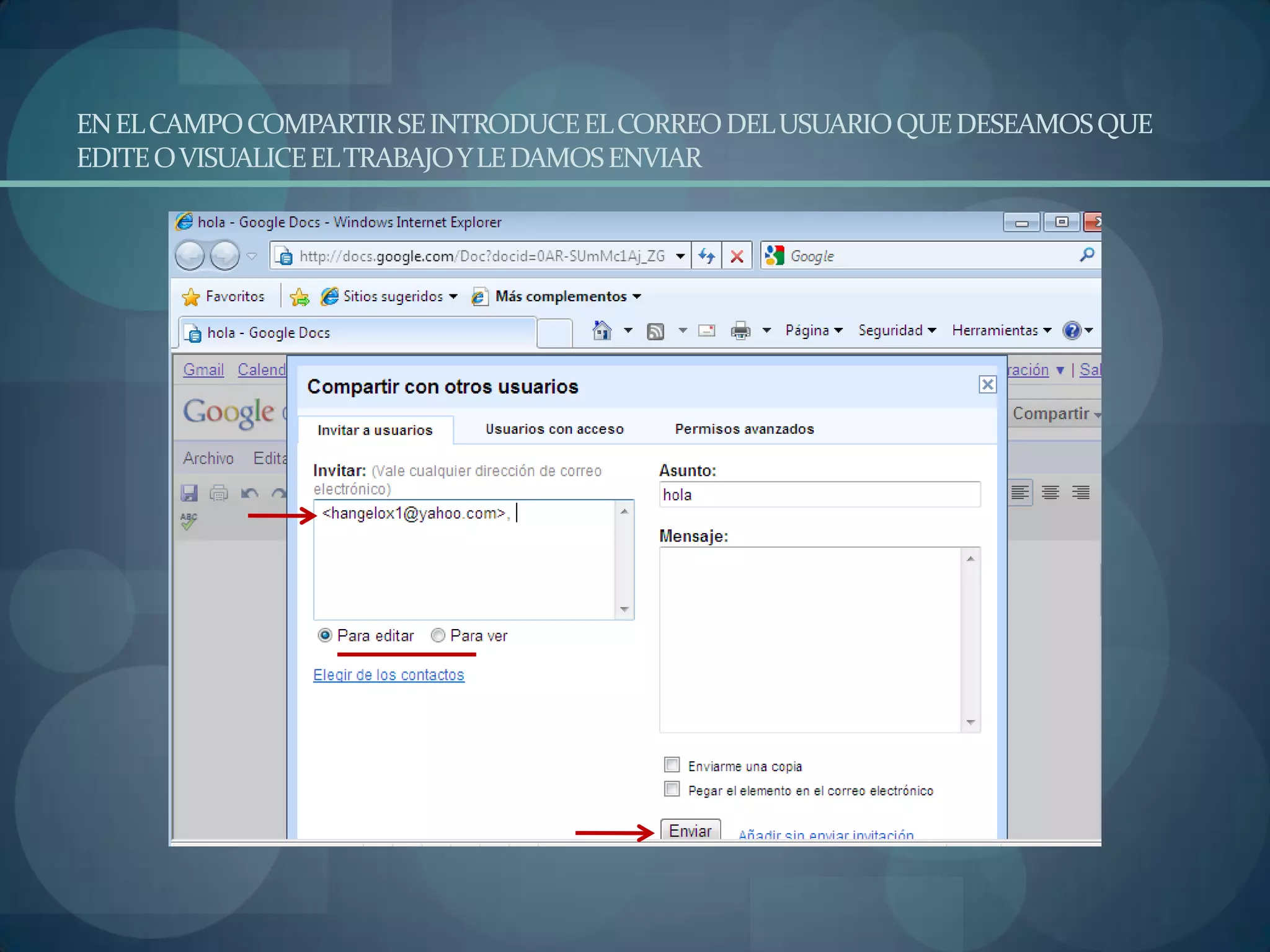This screenshot has width=1270, height=952.
Task: Click the browser Back arrow button
Action: [190, 255]
